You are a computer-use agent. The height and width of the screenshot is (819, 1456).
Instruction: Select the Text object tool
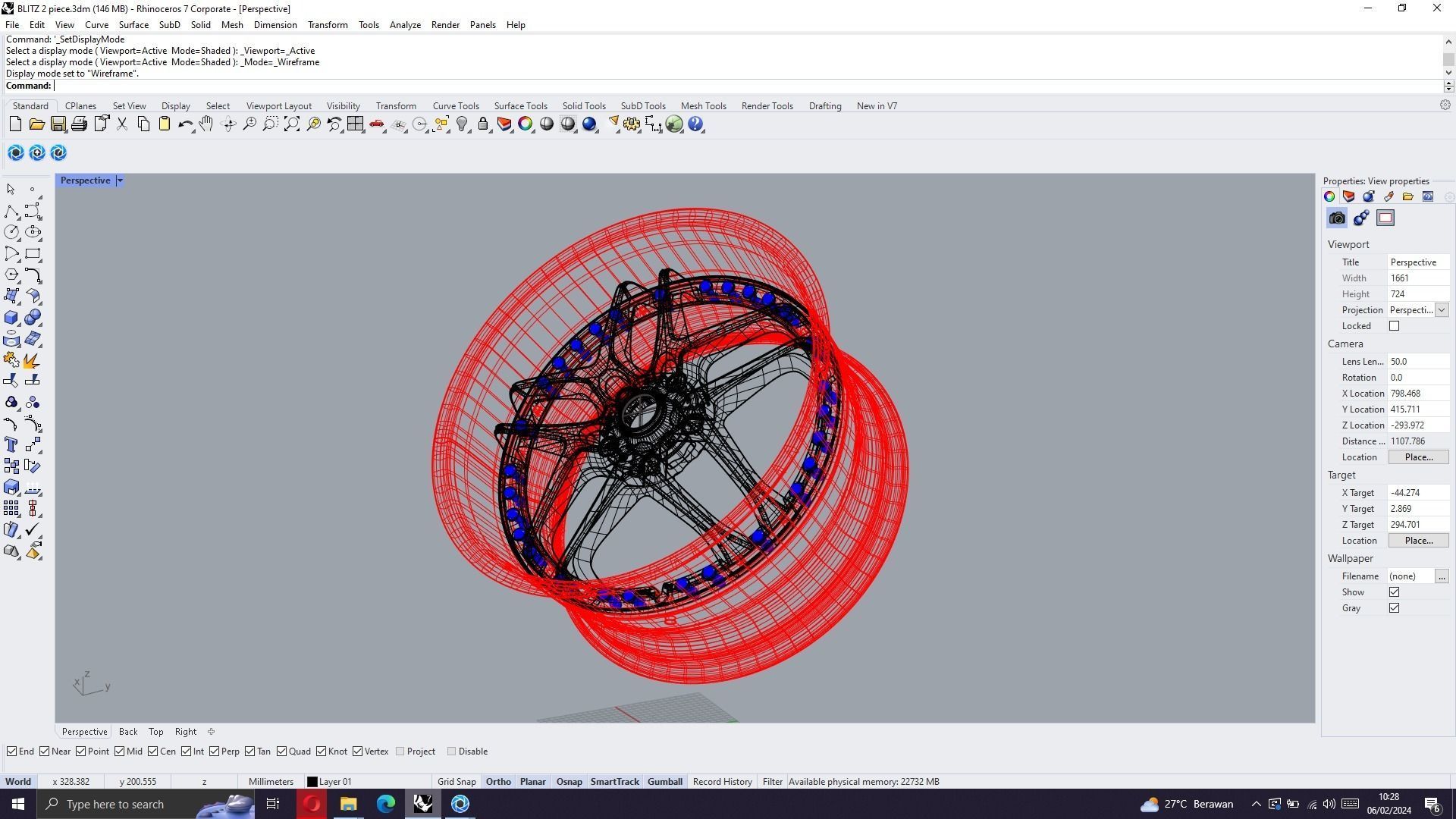pos(11,445)
